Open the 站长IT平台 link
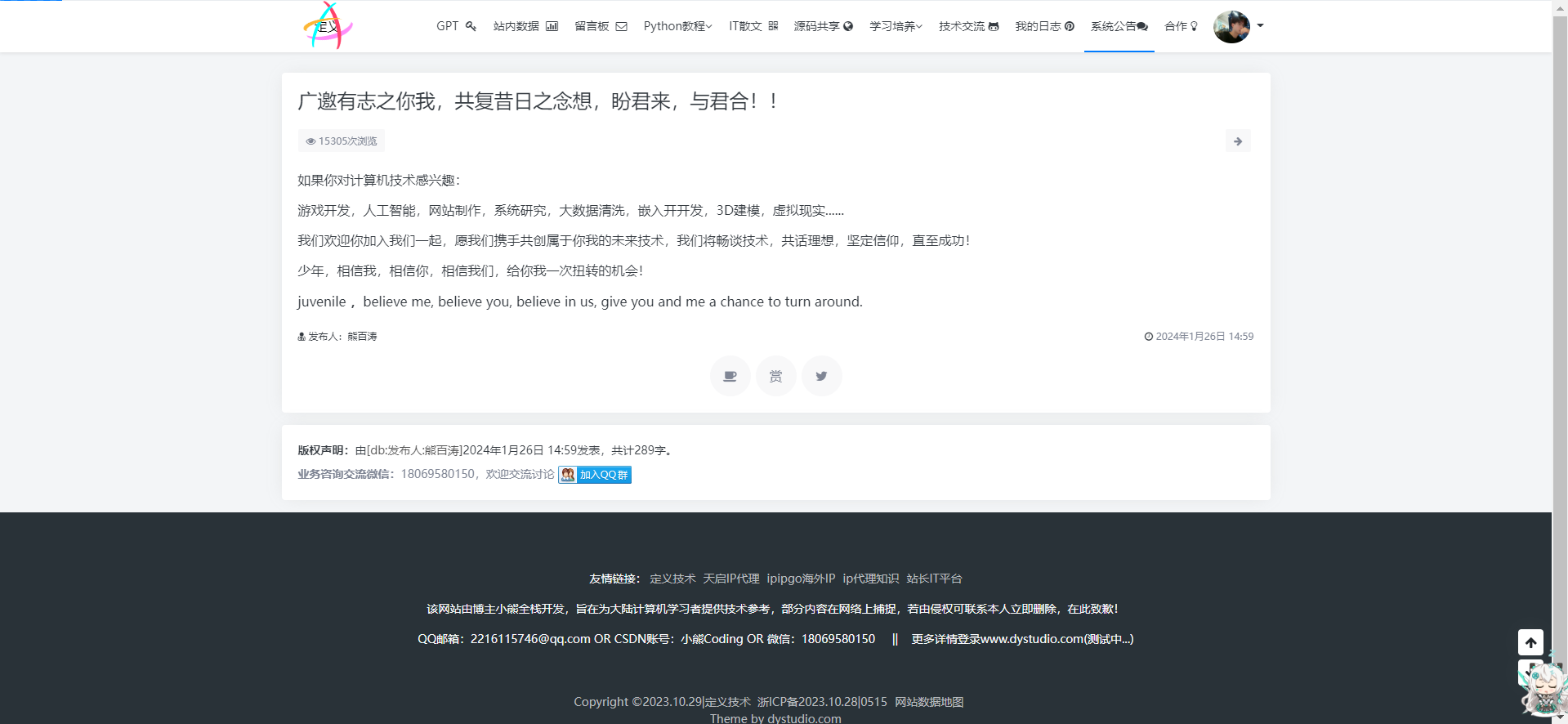The image size is (1568, 724). [x=934, y=579]
